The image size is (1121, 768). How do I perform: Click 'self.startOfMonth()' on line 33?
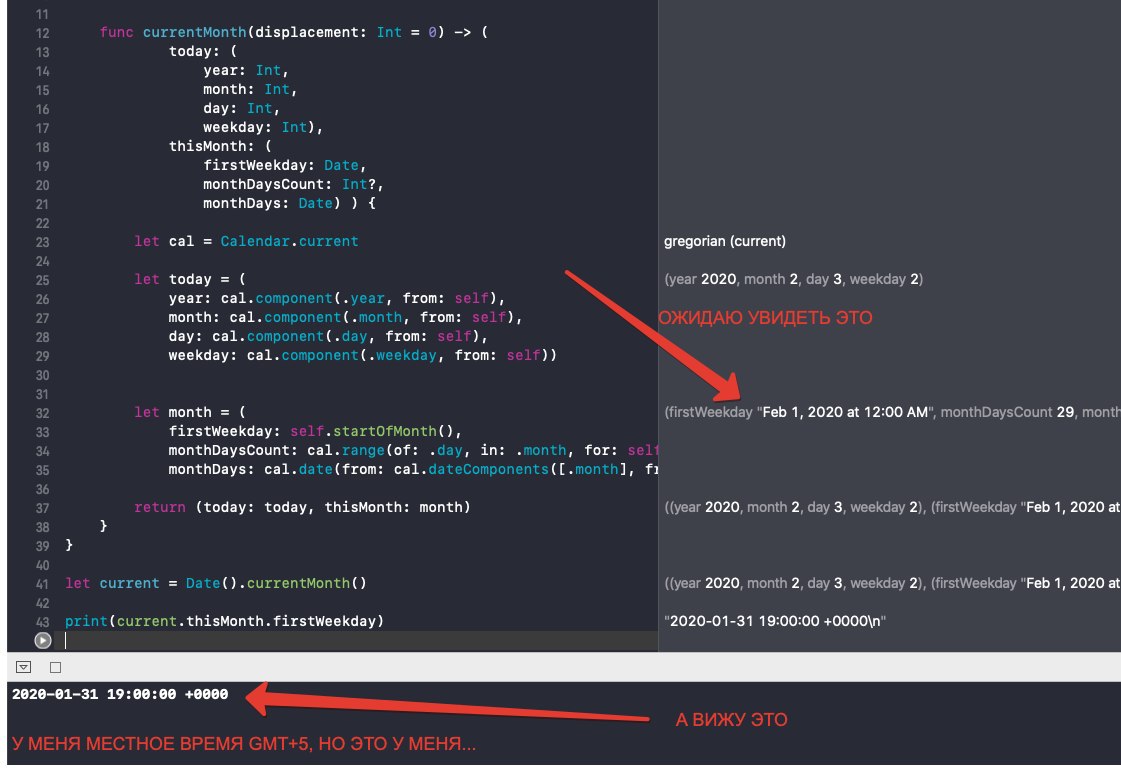pos(372,430)
